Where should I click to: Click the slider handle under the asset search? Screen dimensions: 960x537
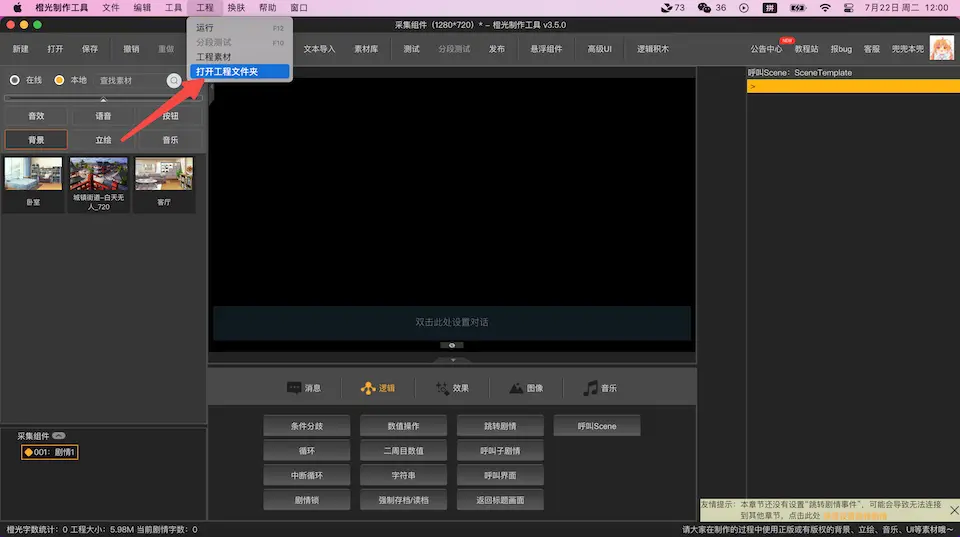point(103,99)
